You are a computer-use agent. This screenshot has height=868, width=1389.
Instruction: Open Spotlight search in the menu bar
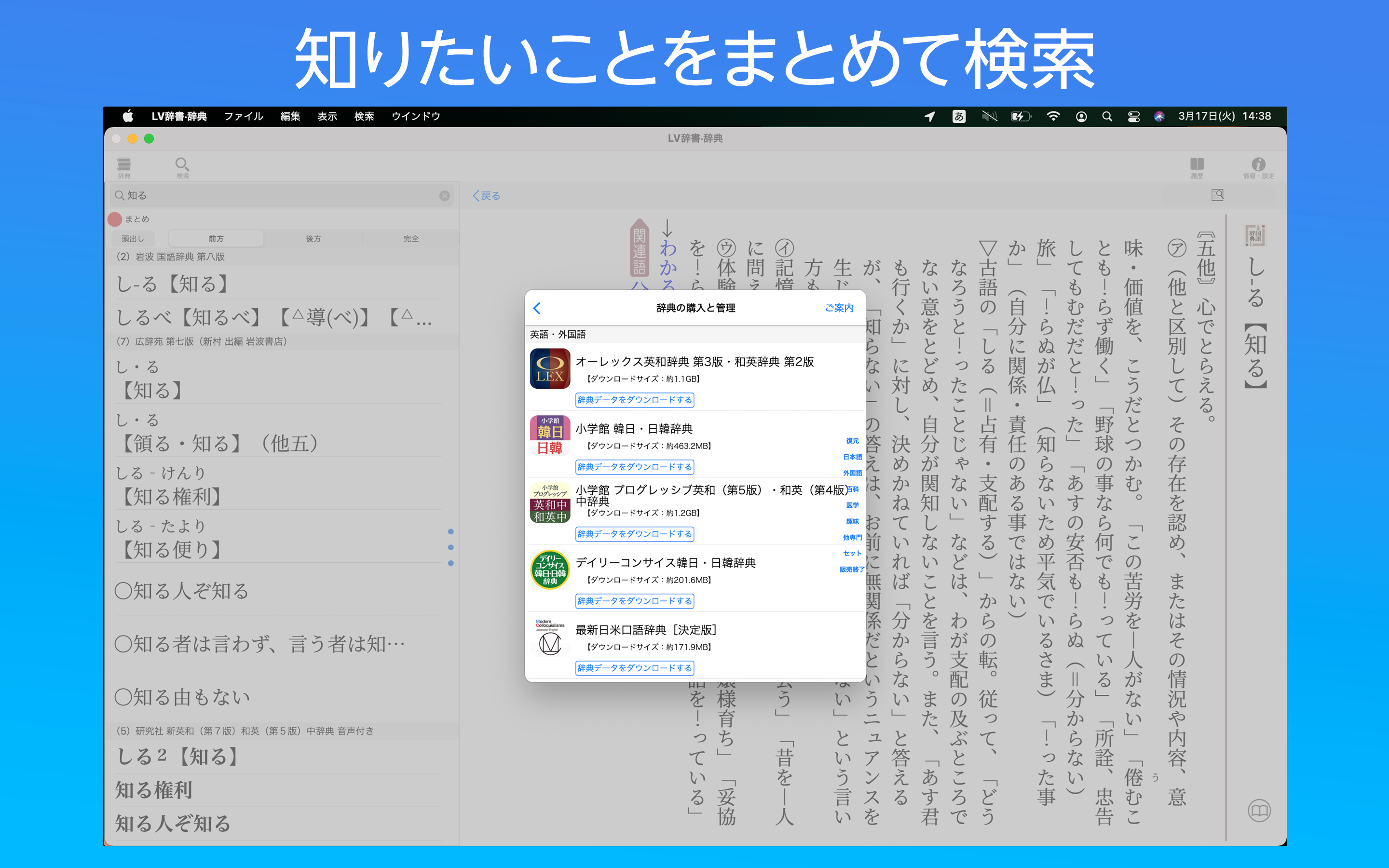[1107, 116]
